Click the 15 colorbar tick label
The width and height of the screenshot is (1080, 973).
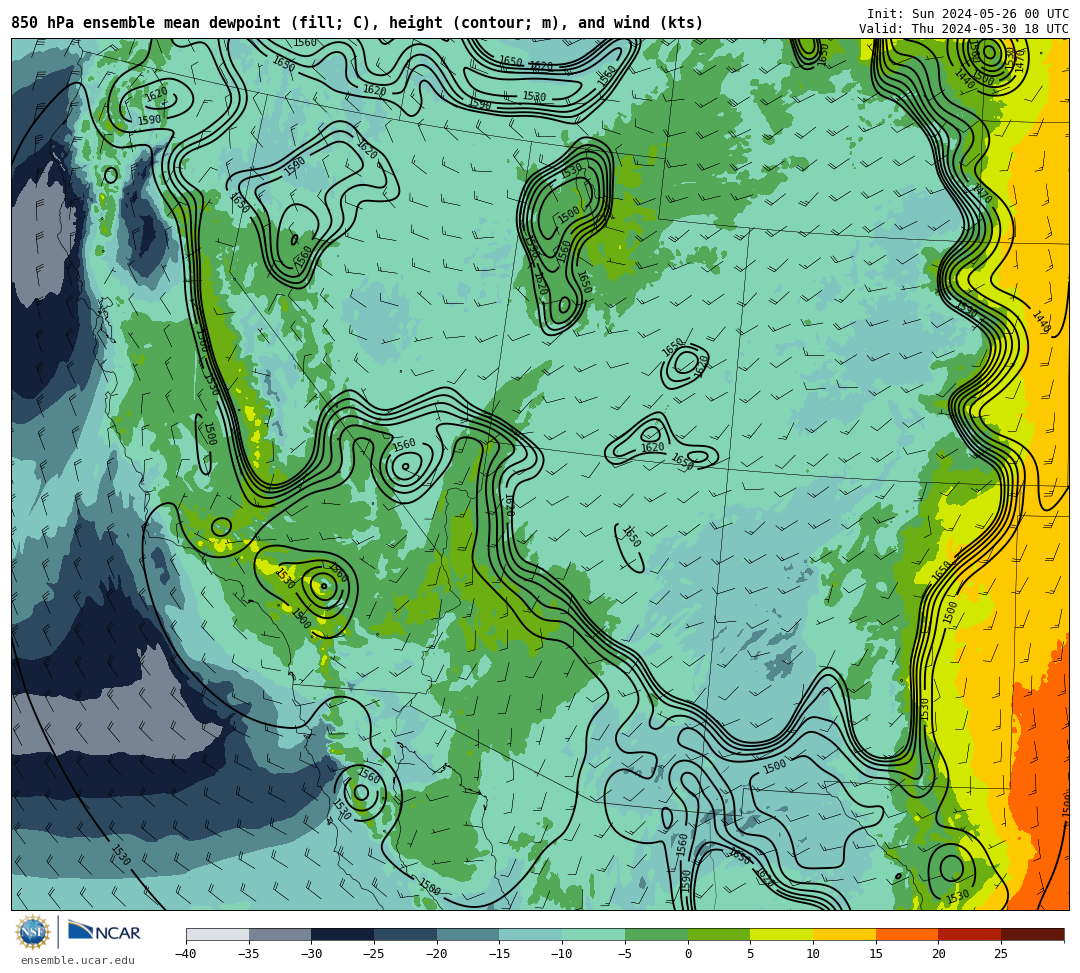click(x=876, y=954)
